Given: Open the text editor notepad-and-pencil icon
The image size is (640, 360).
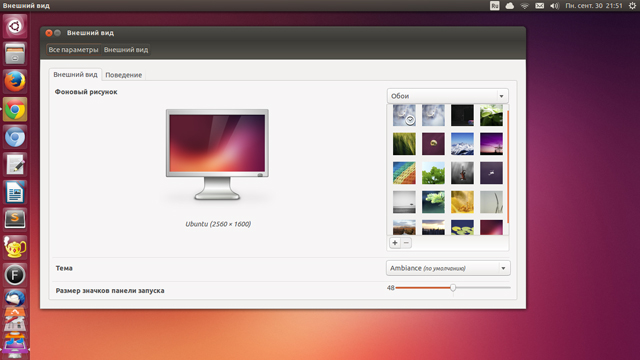Looking at the screenshot, I should [15, 165].
